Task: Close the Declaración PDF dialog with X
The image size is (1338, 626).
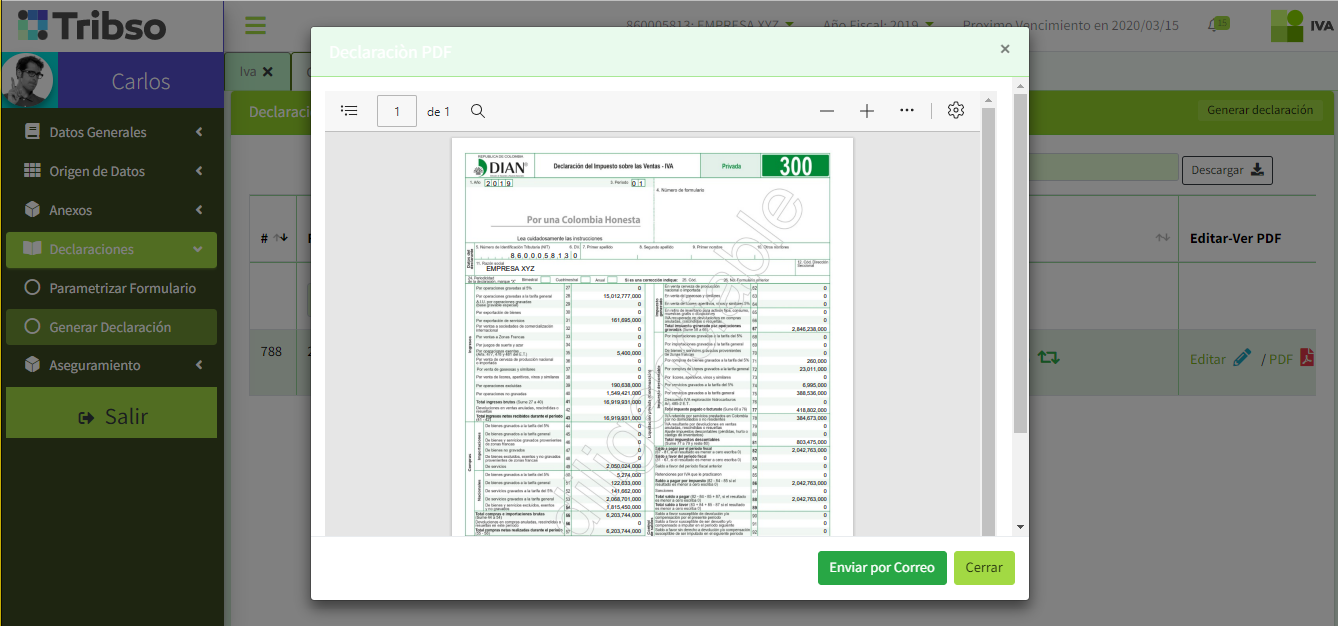Action: pos(1005,49)
